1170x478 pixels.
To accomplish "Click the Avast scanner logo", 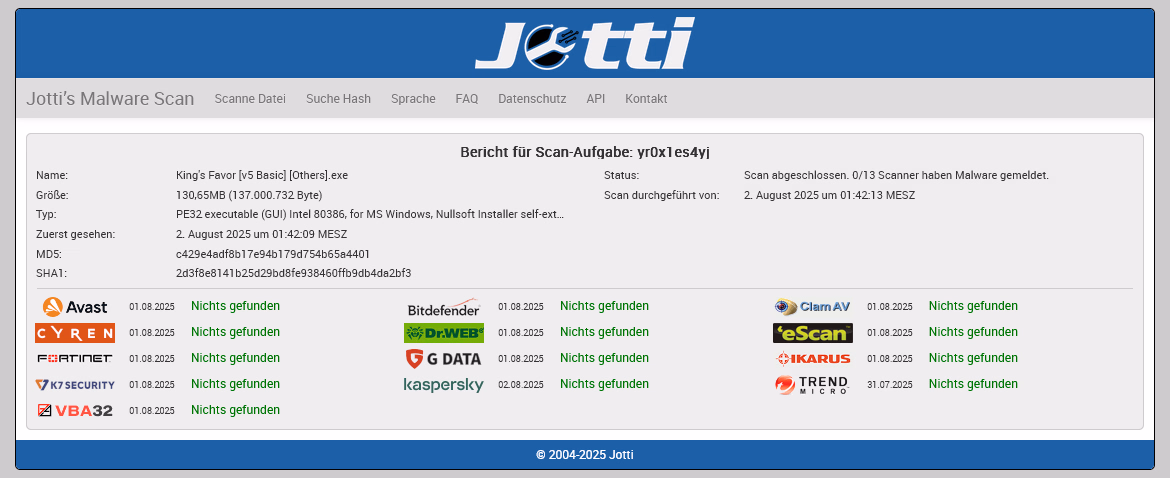I will click(x=75, y=306).
